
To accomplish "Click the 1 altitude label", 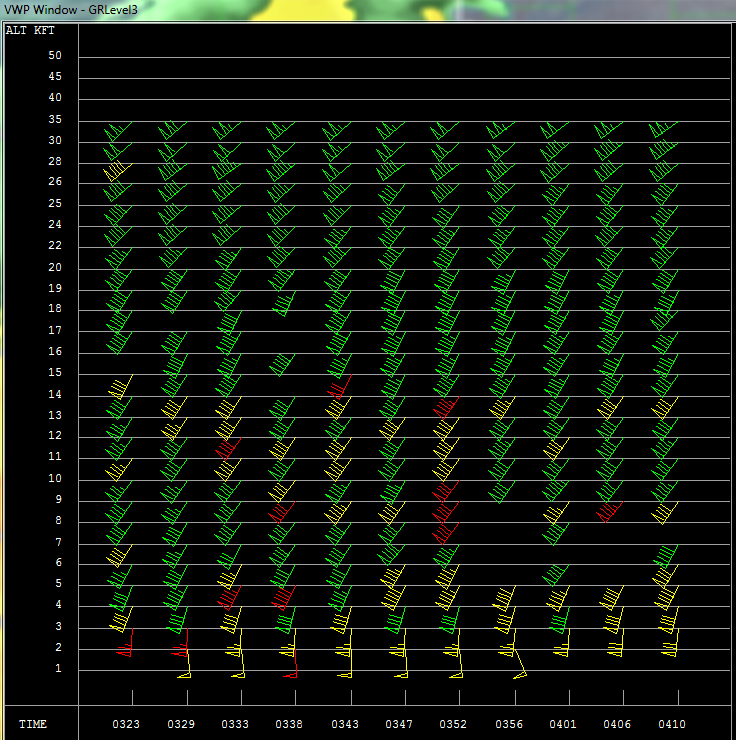I will point(59,668).
